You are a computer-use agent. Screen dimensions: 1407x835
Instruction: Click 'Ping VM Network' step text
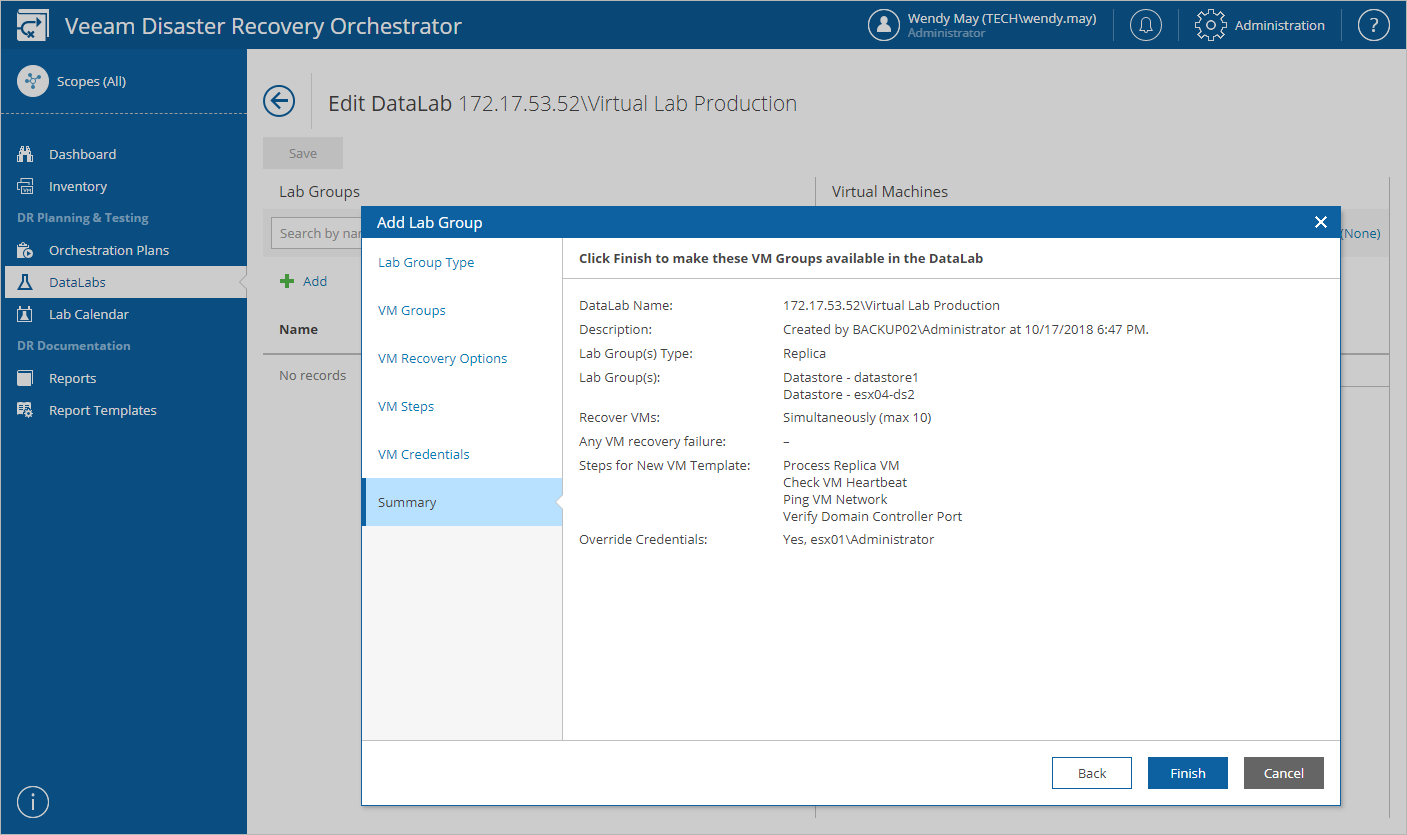[x=835, y=499]
